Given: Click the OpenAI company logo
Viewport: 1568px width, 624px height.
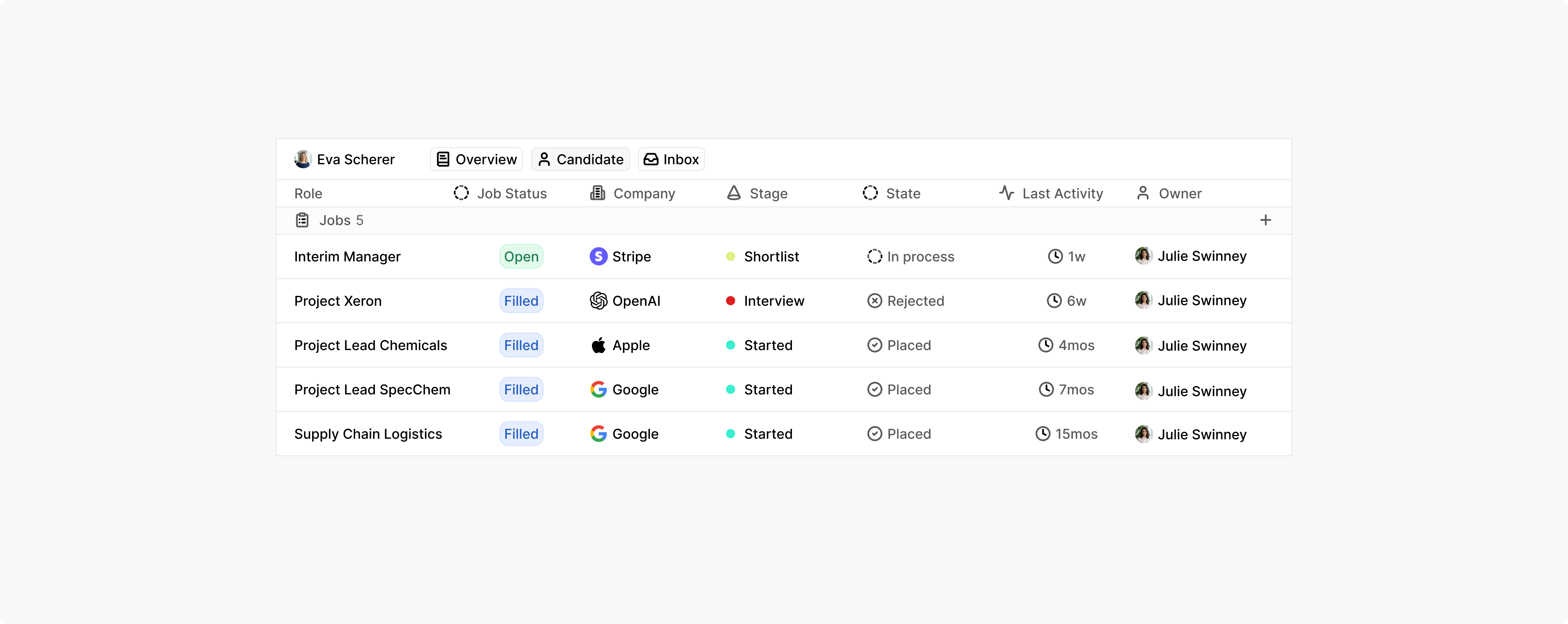Looking at the screenshot, I should click(x=598, y=301).
